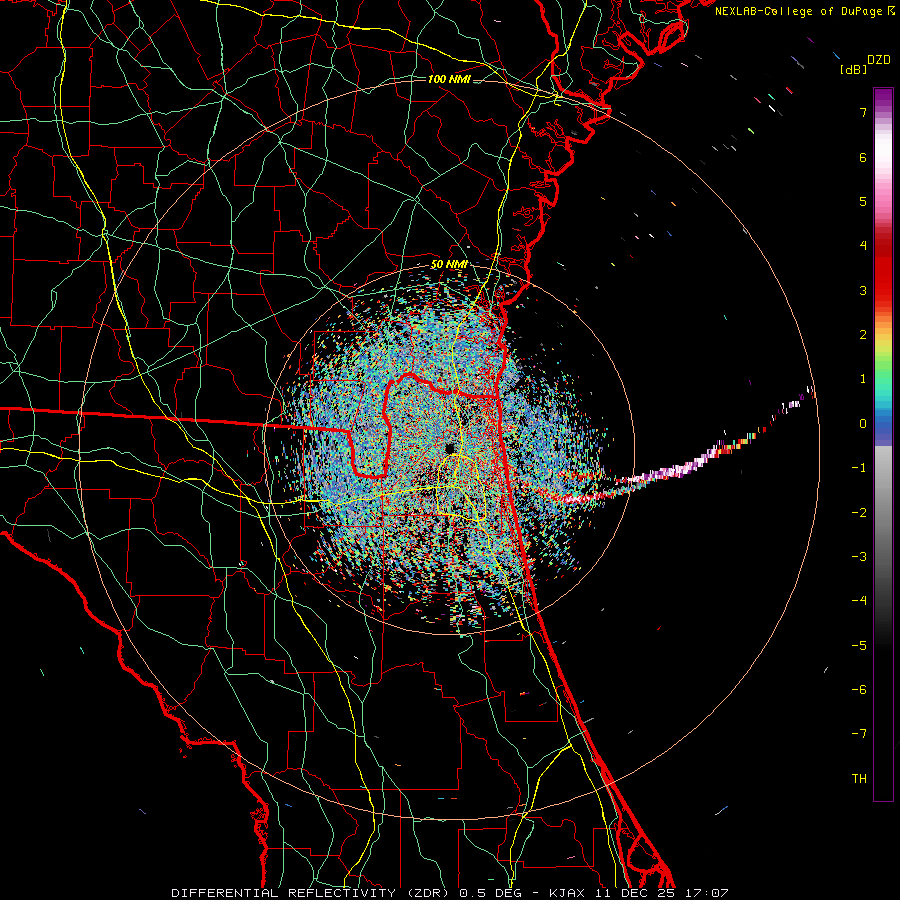
Task: Click the DZD label above the color scale
Action: (x=879, y=60)
